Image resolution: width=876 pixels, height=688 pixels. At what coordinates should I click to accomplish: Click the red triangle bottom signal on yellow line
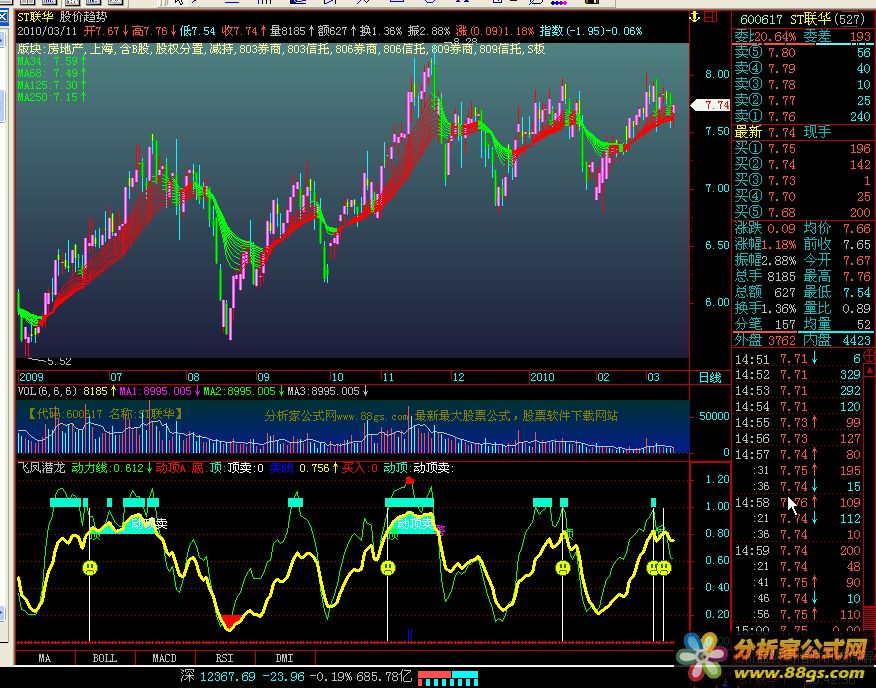point(230,622)
